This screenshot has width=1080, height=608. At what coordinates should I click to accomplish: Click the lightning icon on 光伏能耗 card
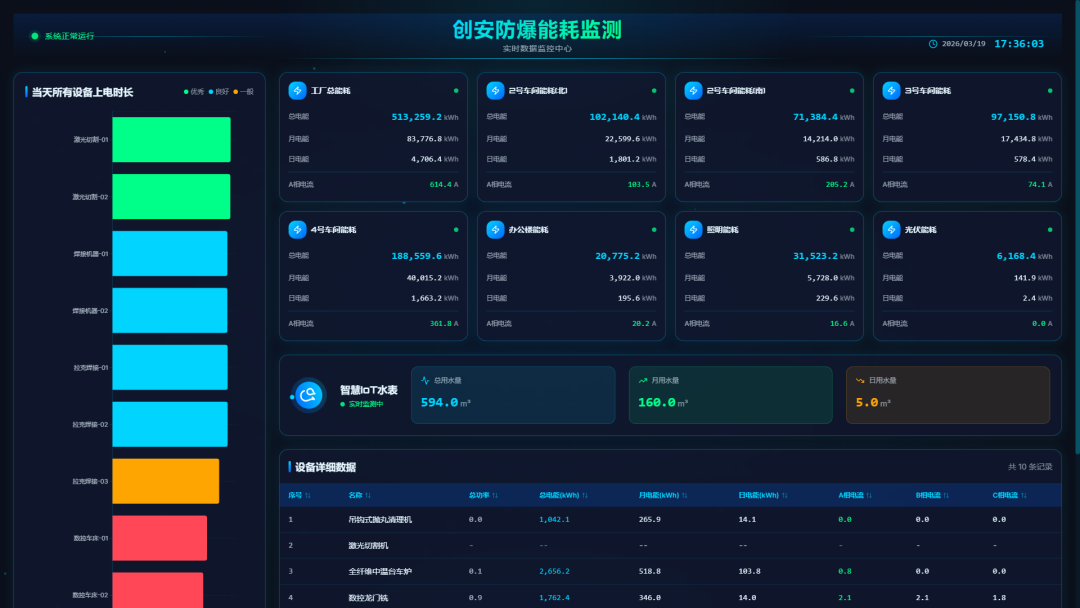click(x=891, y=230)
